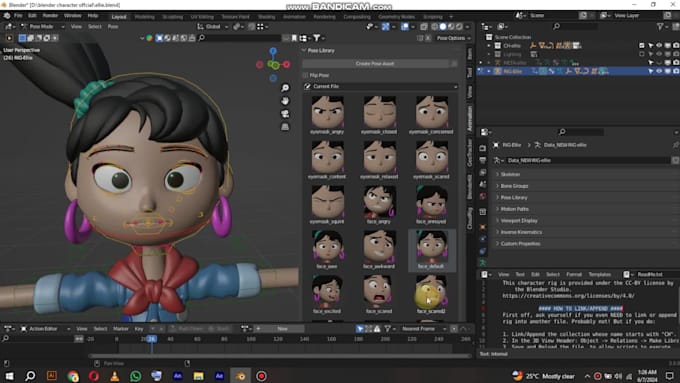Open the Global transform orientation dropdown
Viewport: 680px width, 383px height.
click(213, 27)
